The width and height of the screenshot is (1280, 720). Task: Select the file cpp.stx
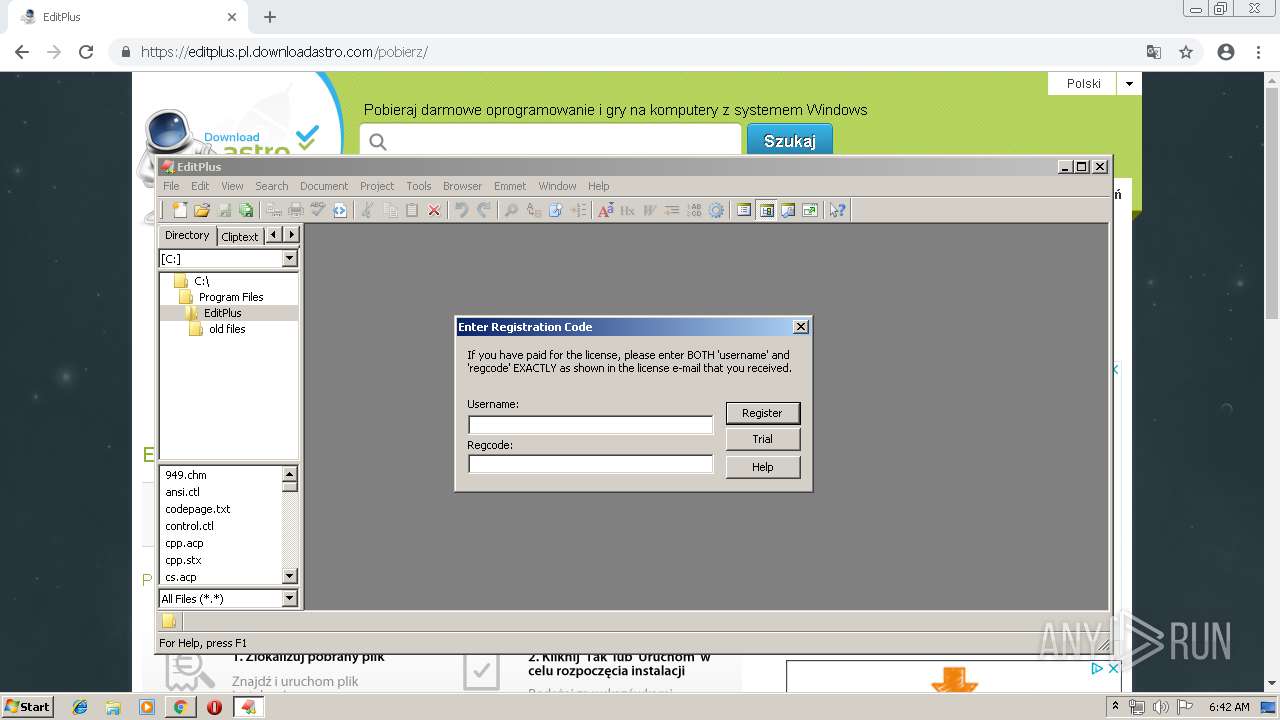coord(183,560)
